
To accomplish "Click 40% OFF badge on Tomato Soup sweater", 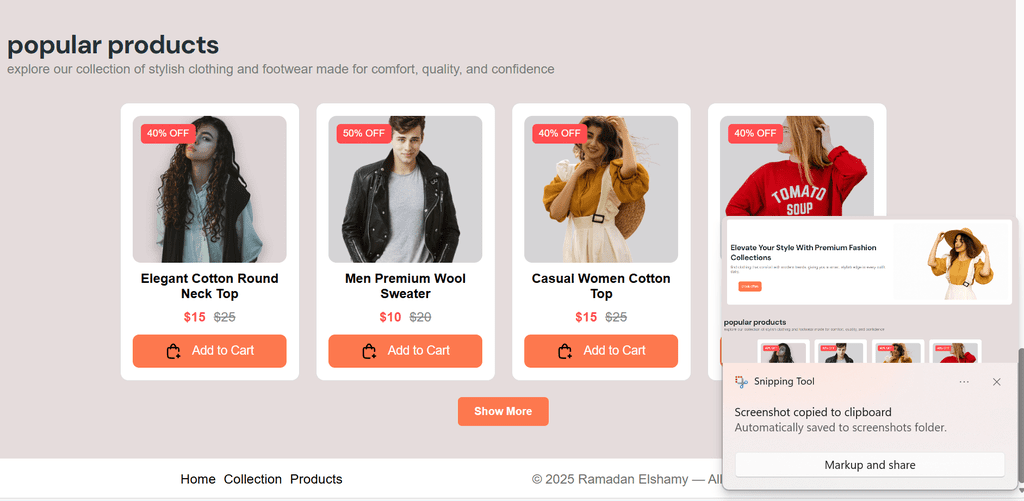I will pos(755,133).
